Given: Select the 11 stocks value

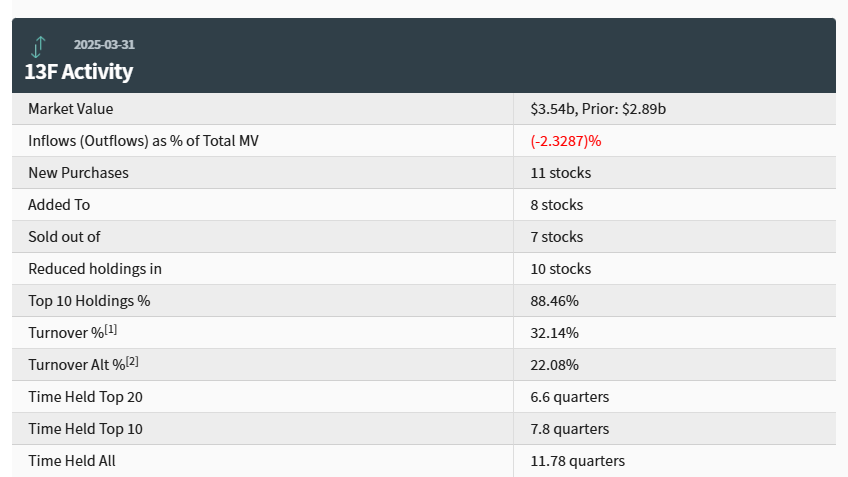Looking at the screenshot, I should 560,173.
